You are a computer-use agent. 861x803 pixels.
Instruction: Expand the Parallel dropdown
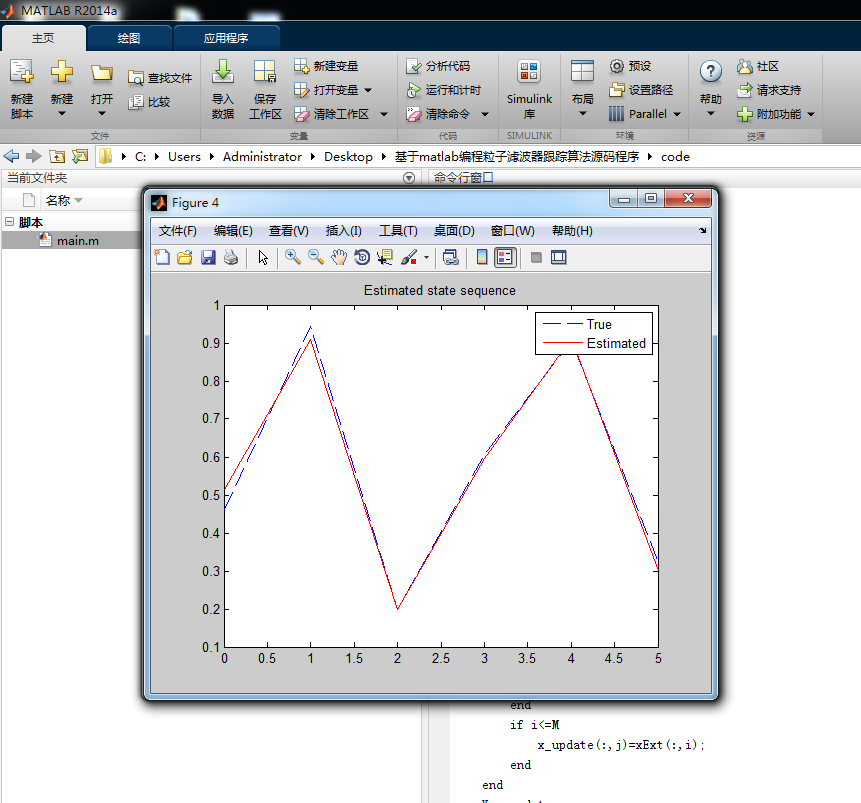[x=677, y=114]
